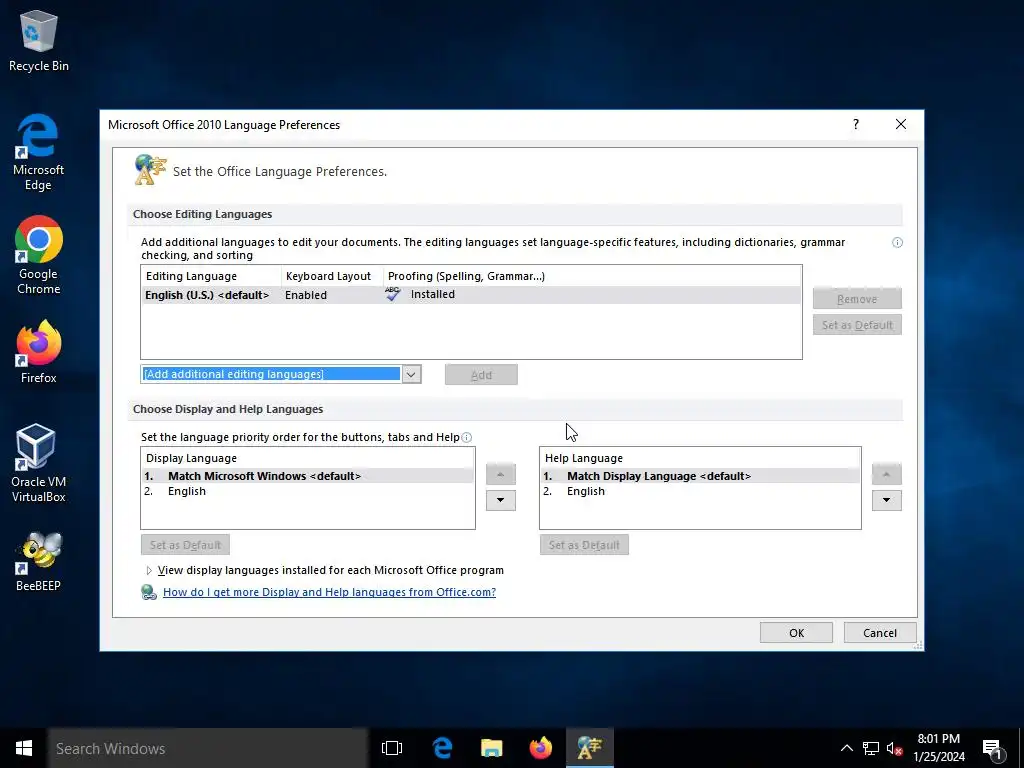Click the taskbar clock showing 8:01 PM

click(x=938, y=748)
